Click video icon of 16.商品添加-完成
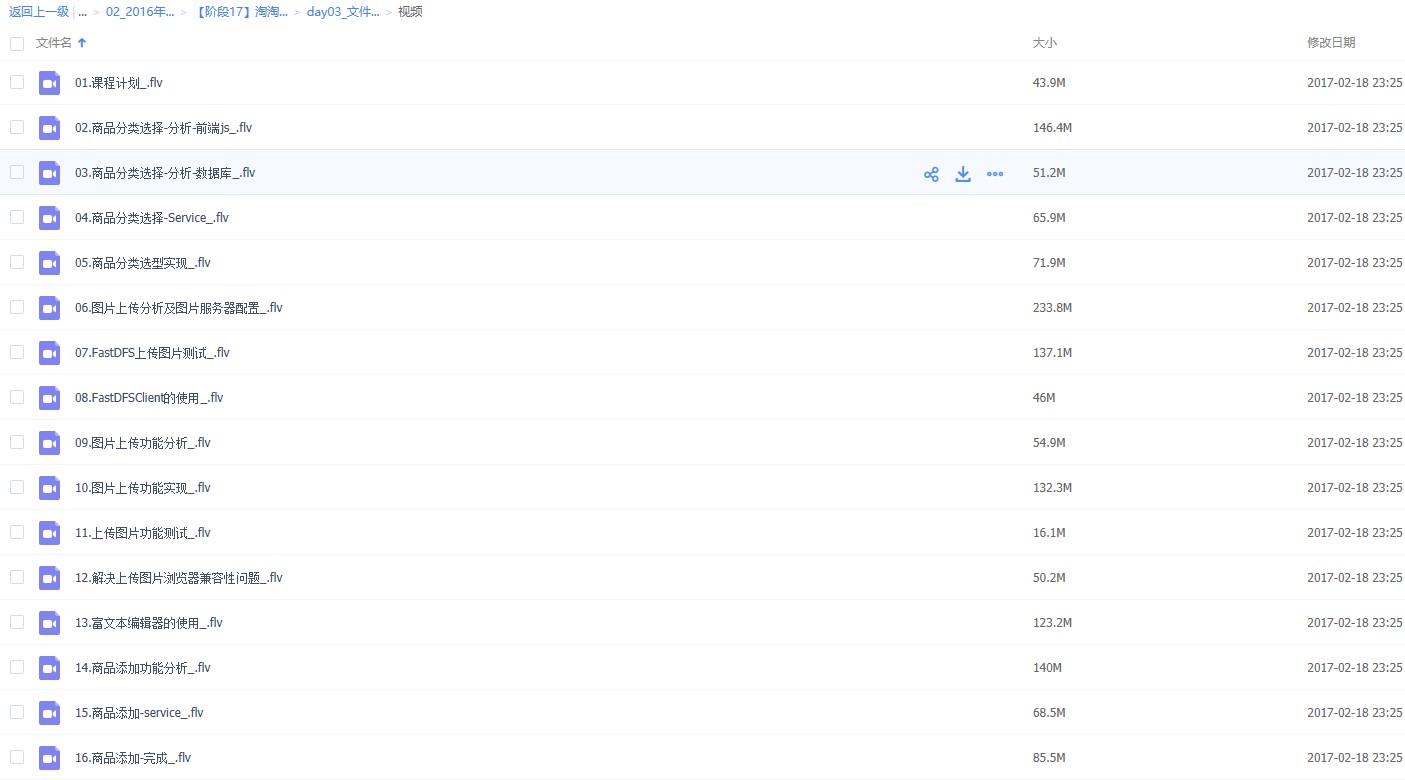1405x780 pixels. pyautogui.click(x=50, y=758)
